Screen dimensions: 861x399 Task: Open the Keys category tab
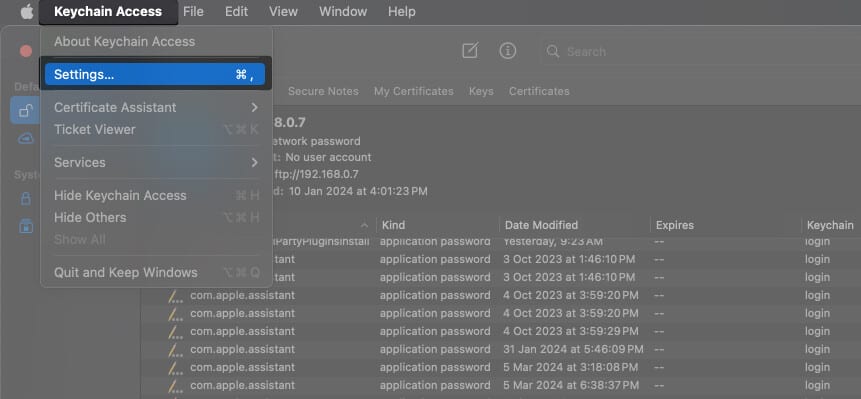click(481, 92)
